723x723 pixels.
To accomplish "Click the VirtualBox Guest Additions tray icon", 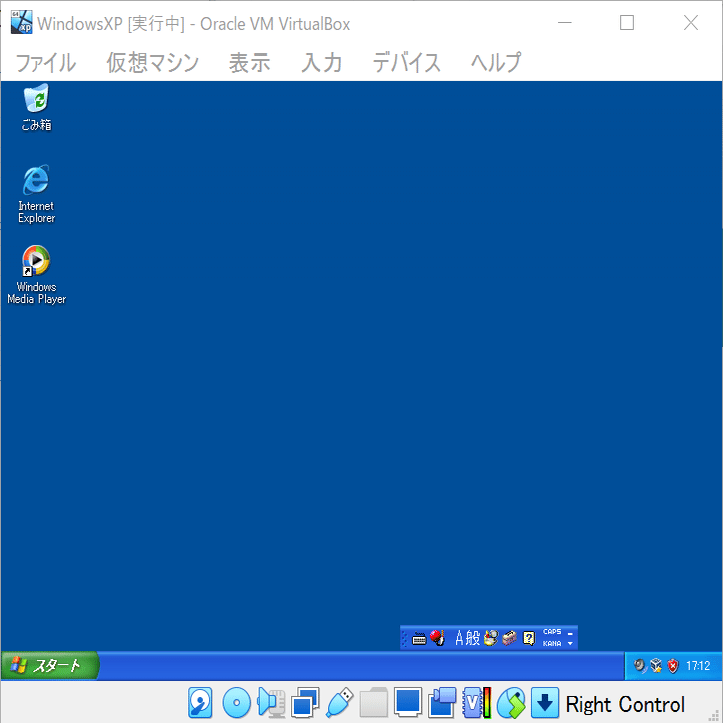I will tap(656, 666).
